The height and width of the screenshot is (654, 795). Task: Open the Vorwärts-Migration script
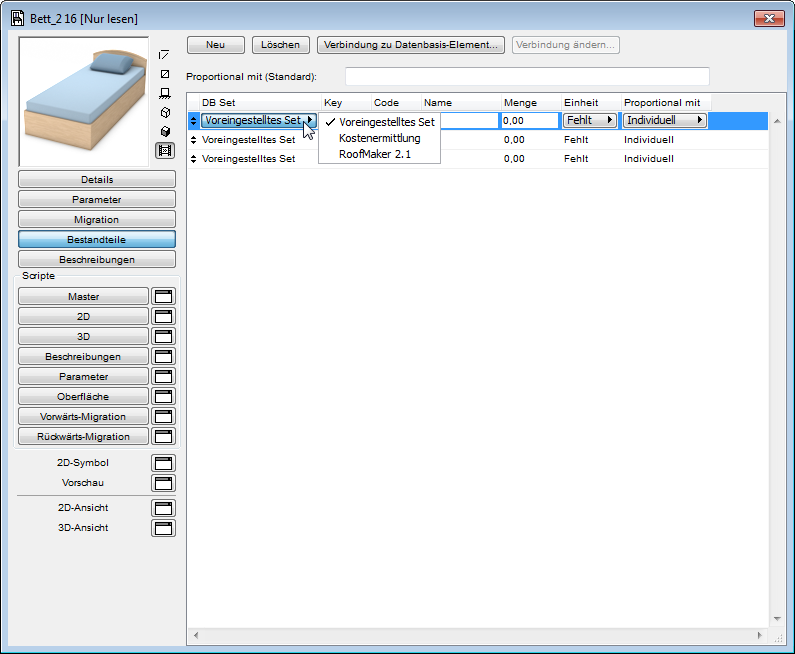pos(84,416)
